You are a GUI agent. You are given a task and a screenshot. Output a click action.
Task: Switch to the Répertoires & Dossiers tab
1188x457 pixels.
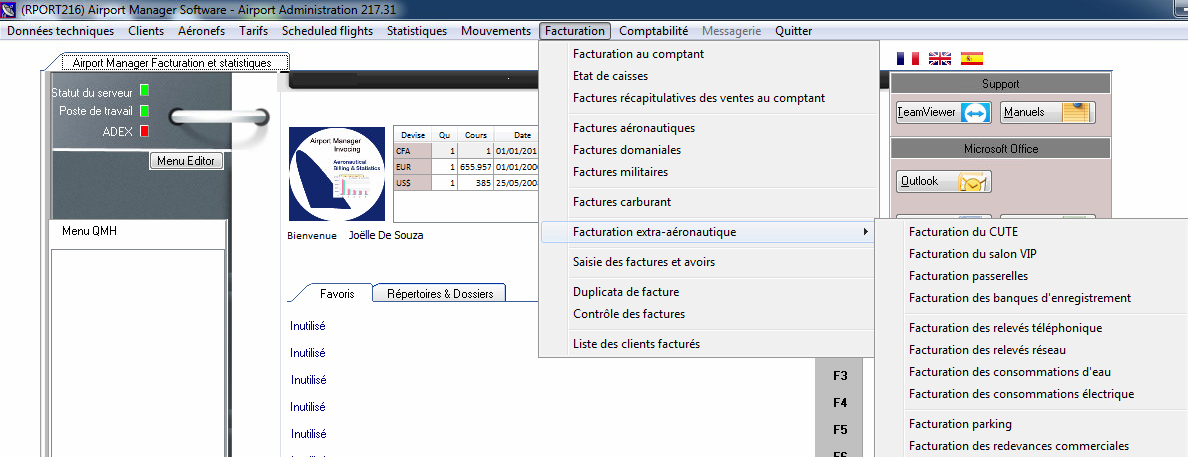pyautogui.click(x=446, y=294)
